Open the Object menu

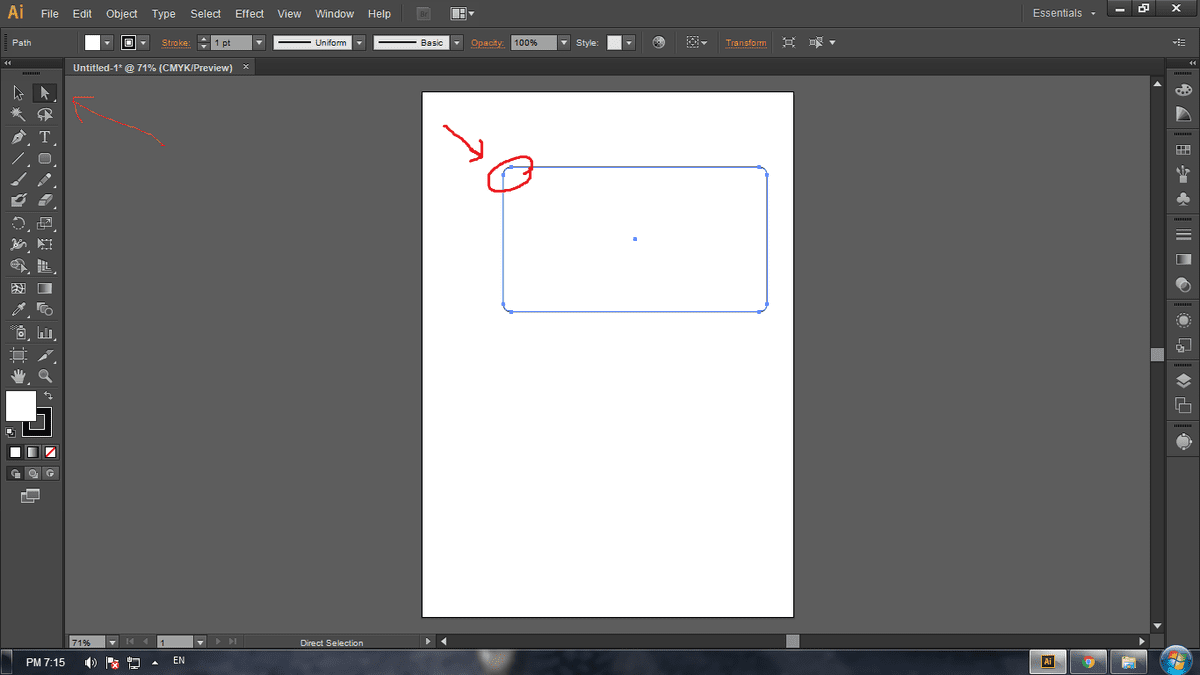121,13
